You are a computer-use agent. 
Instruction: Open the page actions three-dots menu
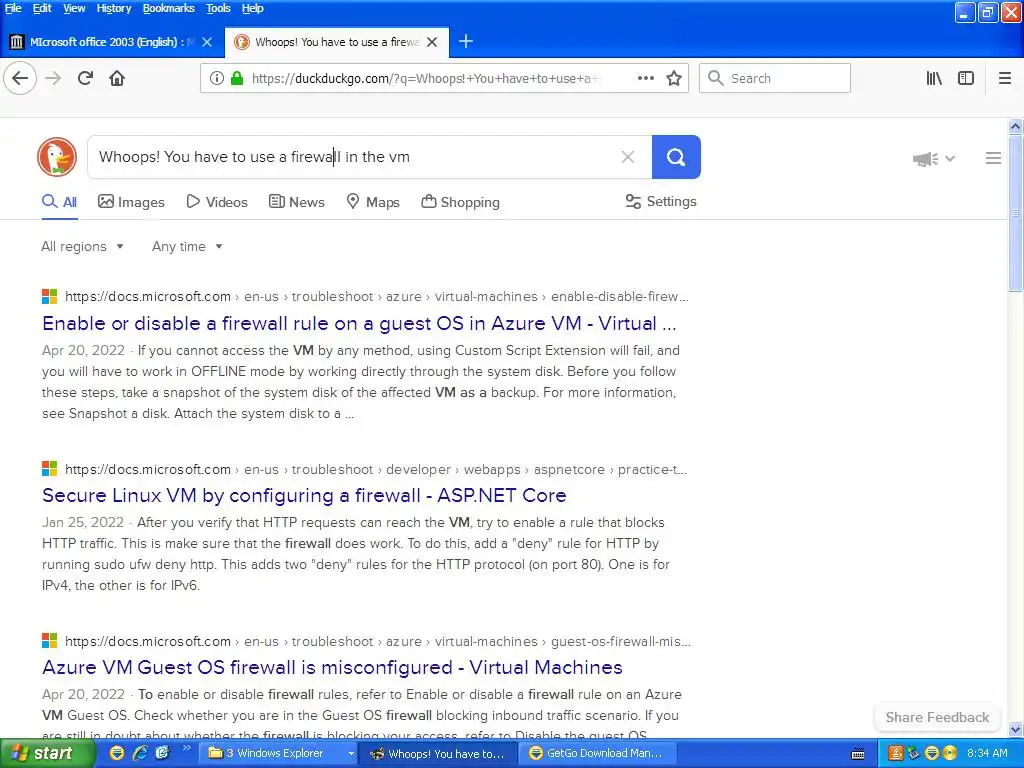pos(645,78)
